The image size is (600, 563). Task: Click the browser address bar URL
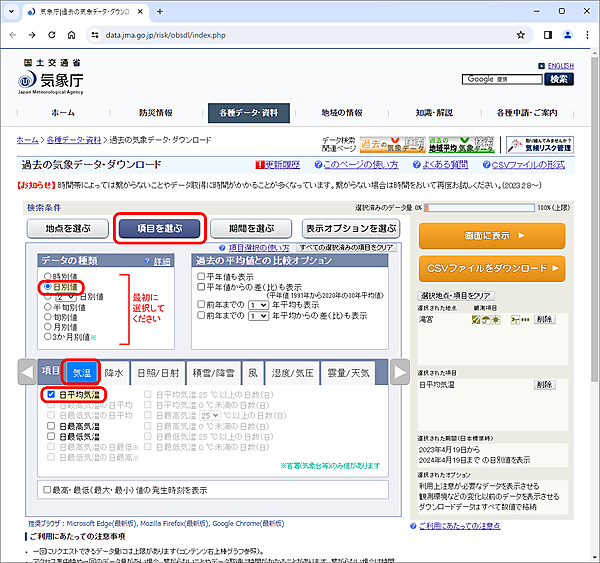(x=165, y=35)
